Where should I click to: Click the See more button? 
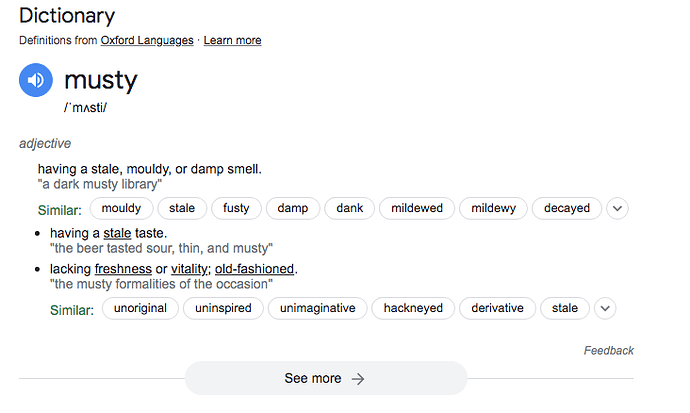coord(326,378)
